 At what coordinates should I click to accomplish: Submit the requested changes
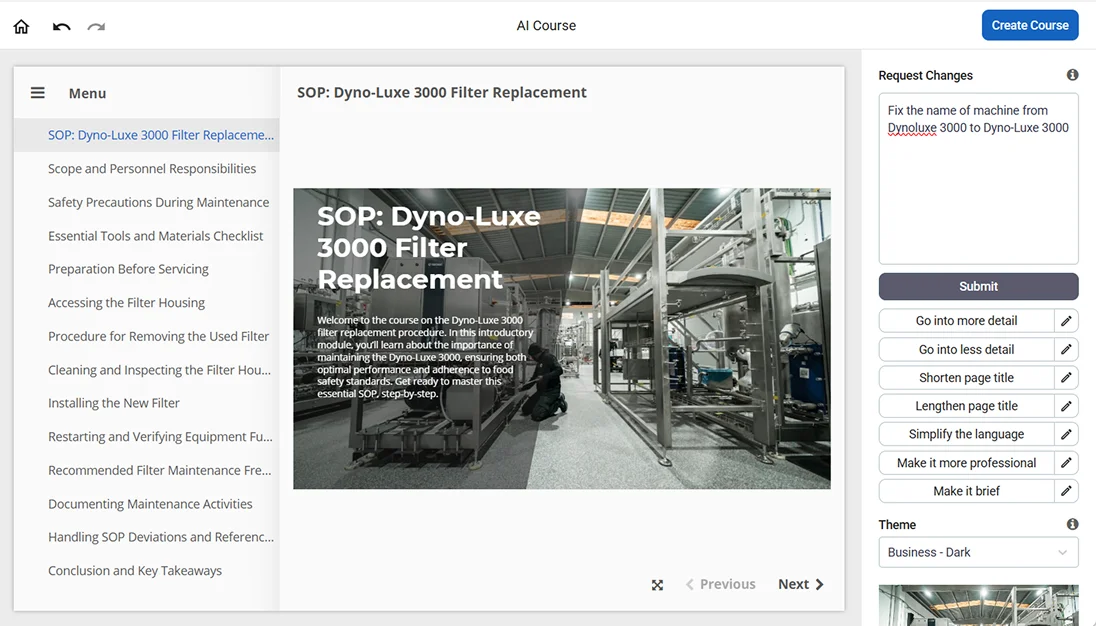point(977,286)
